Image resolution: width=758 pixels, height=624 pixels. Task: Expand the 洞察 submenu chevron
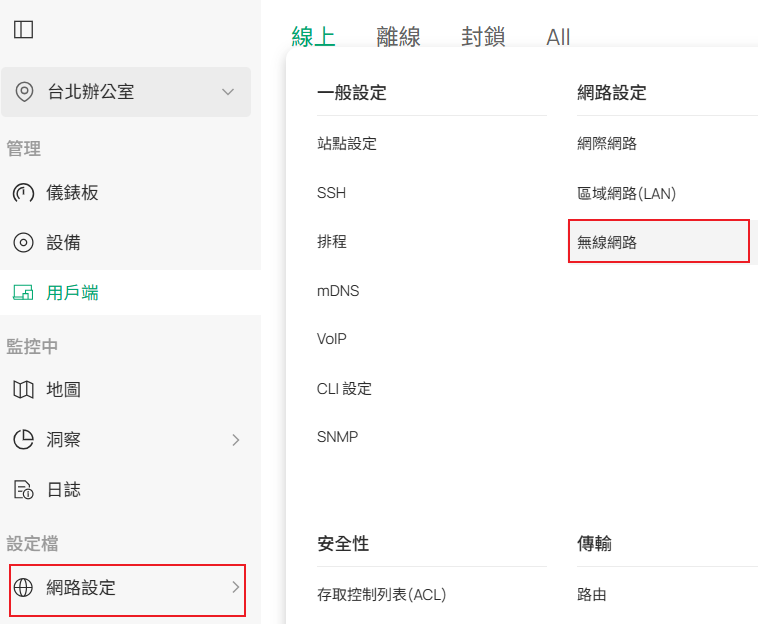(235, 440)
